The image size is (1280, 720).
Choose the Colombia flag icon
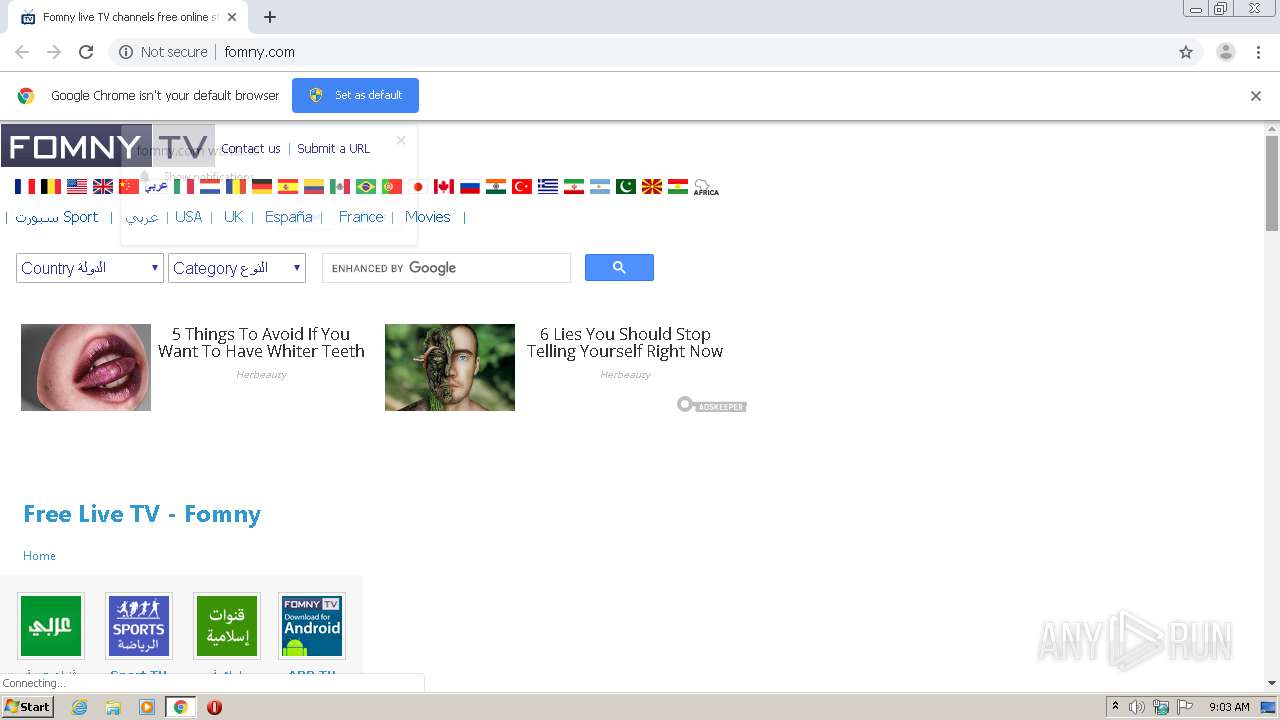[314, 186]
